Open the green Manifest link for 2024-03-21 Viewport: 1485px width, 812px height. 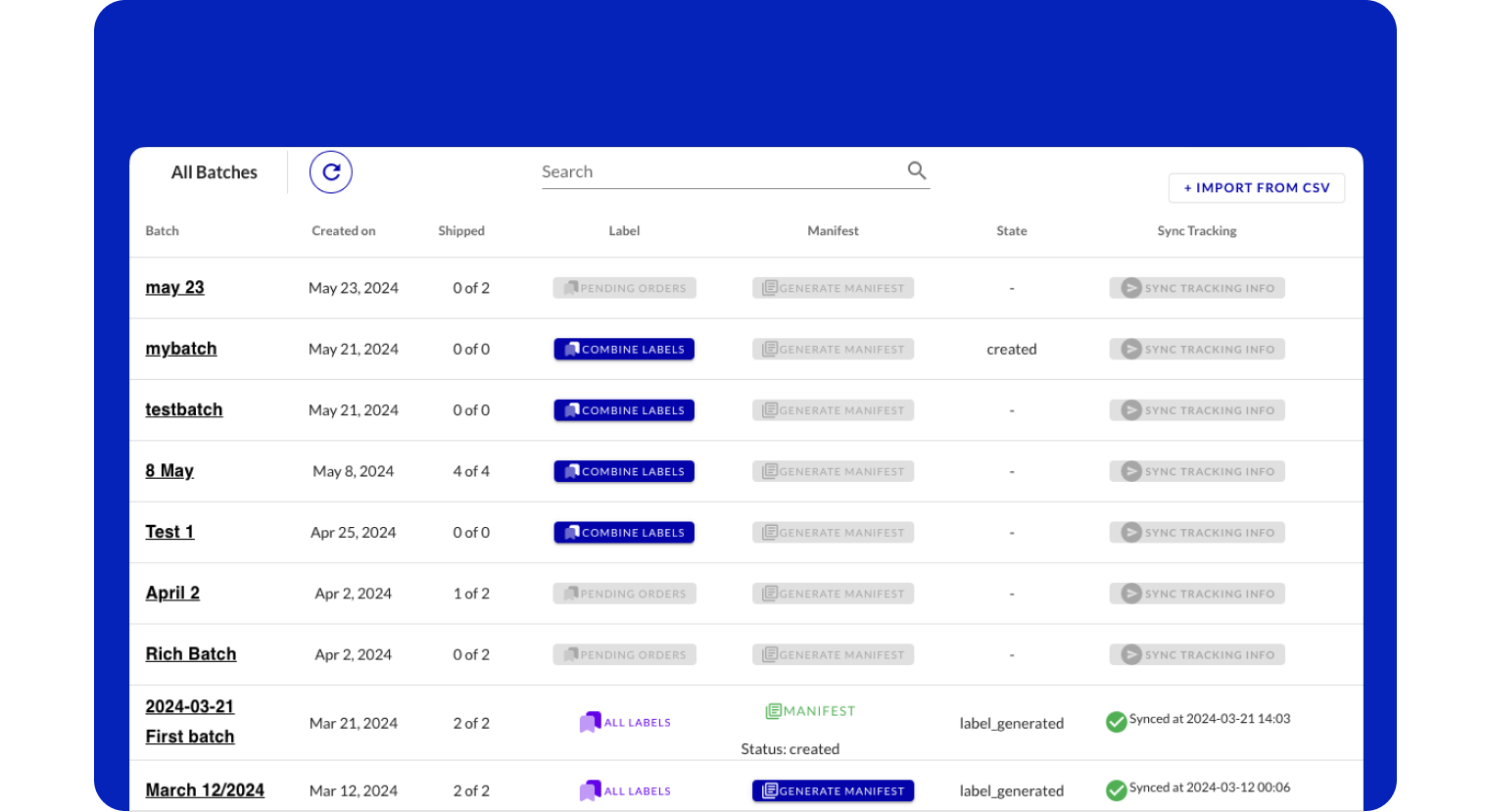tap(810, 711)
